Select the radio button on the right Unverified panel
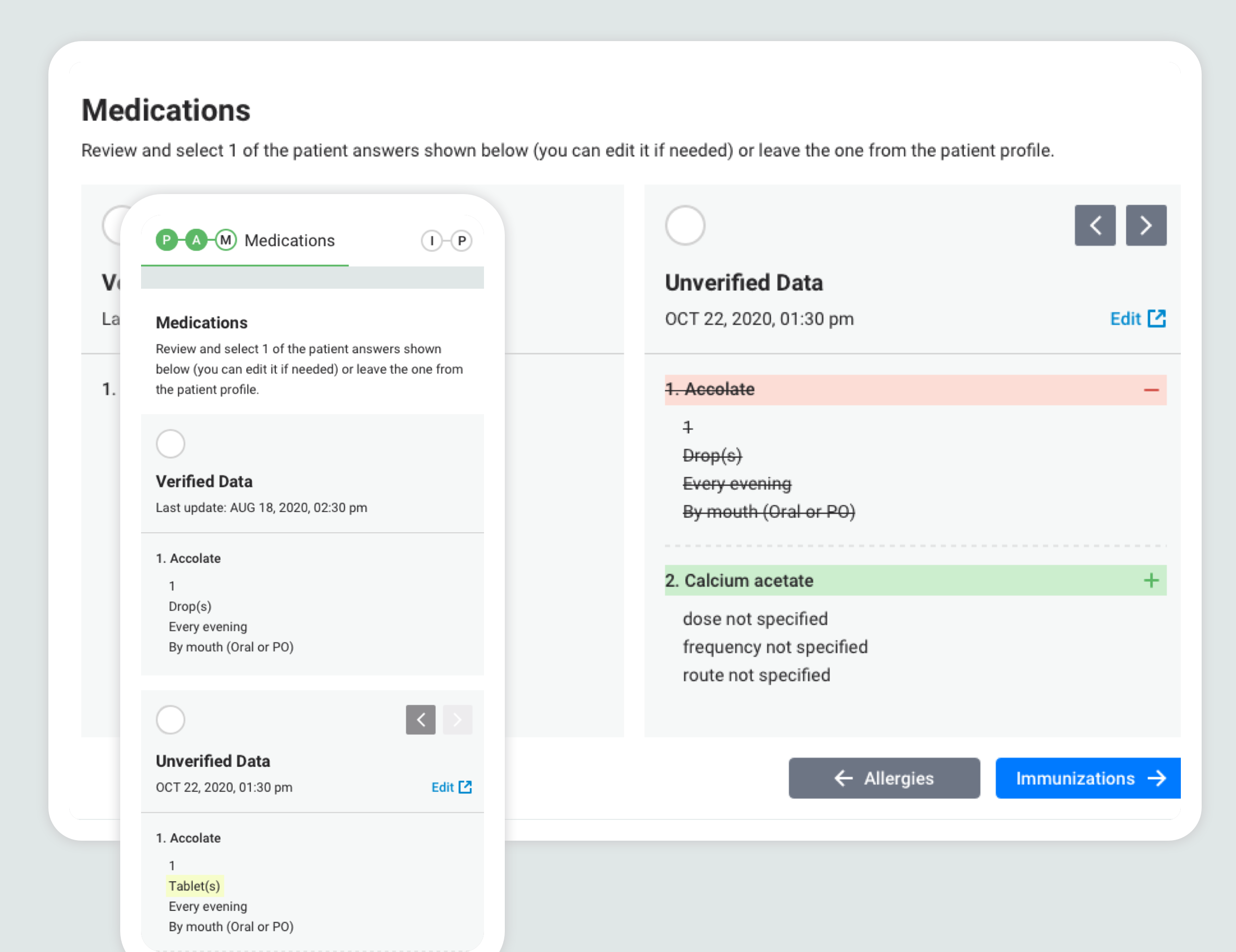 (x=685, y=225)
